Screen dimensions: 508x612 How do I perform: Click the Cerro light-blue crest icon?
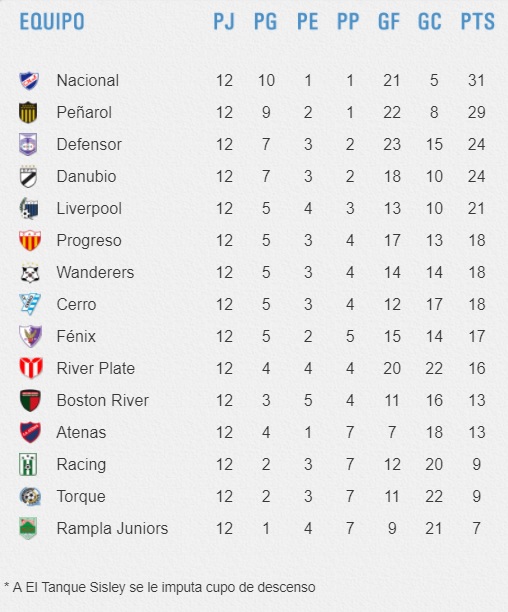click(30, 304)
